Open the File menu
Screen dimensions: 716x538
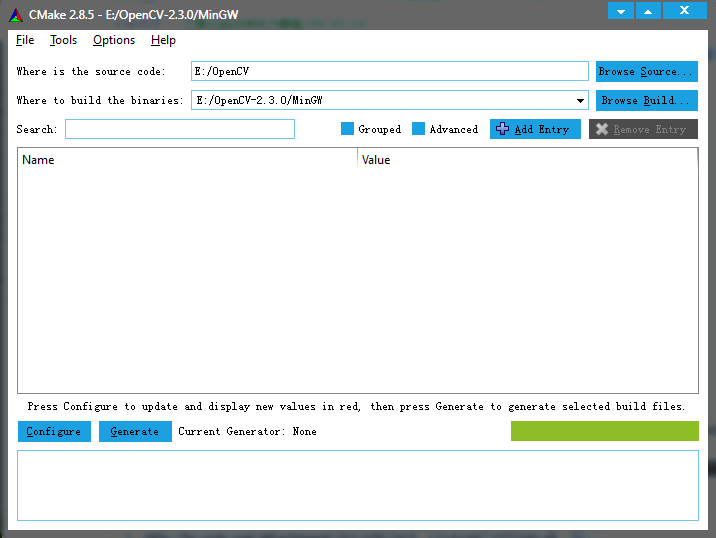pos(25,40)
